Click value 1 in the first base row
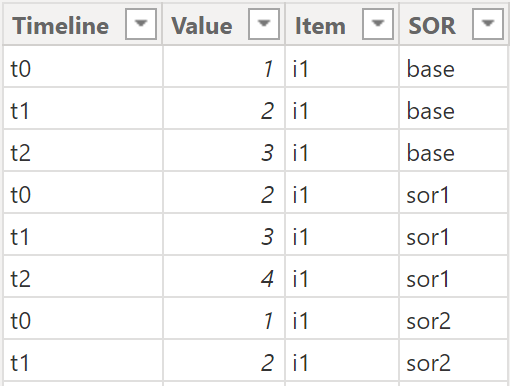Screen dimensions: 510x386 (x=224, y=66)
